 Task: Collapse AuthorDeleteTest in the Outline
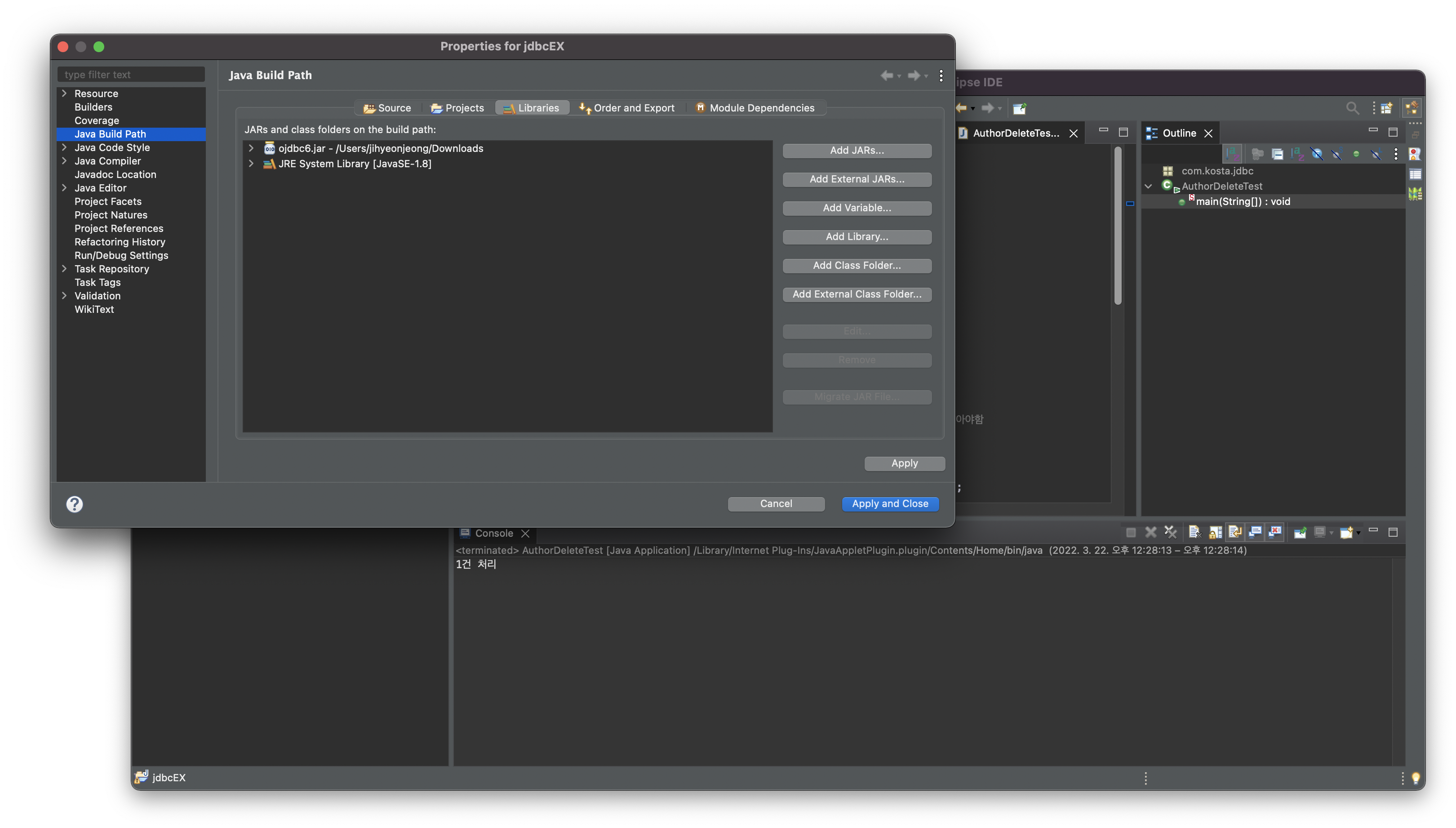(1148, 186)
